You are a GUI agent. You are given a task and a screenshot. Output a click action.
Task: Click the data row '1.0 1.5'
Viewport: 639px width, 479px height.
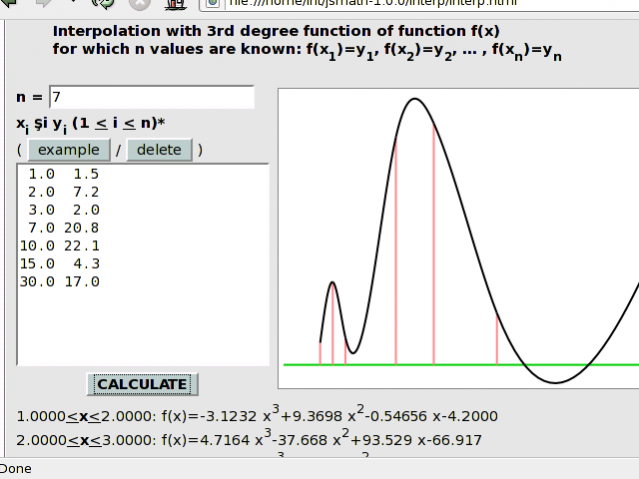click(64, 174)
